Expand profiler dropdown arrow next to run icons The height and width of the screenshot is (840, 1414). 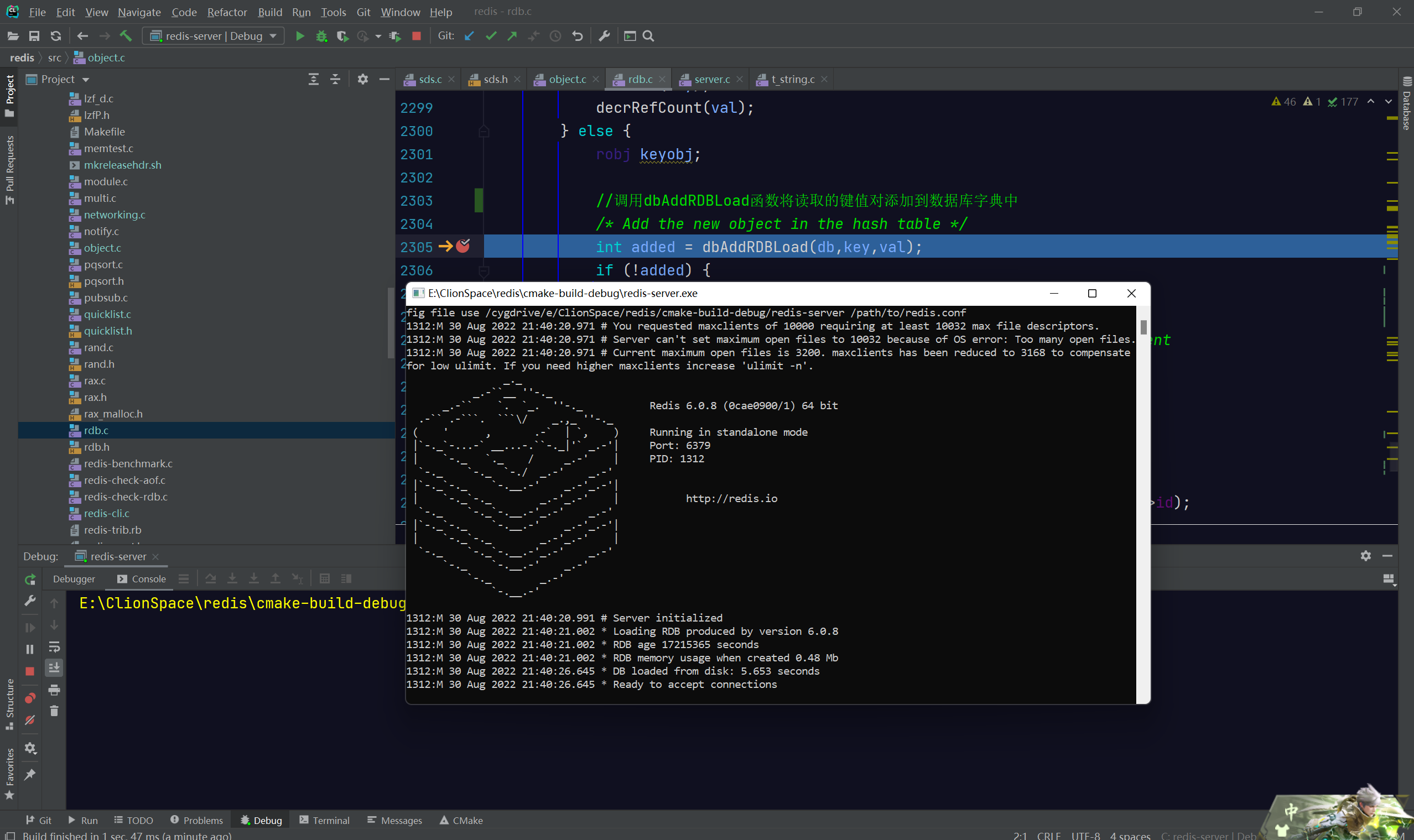pos(378,36)
